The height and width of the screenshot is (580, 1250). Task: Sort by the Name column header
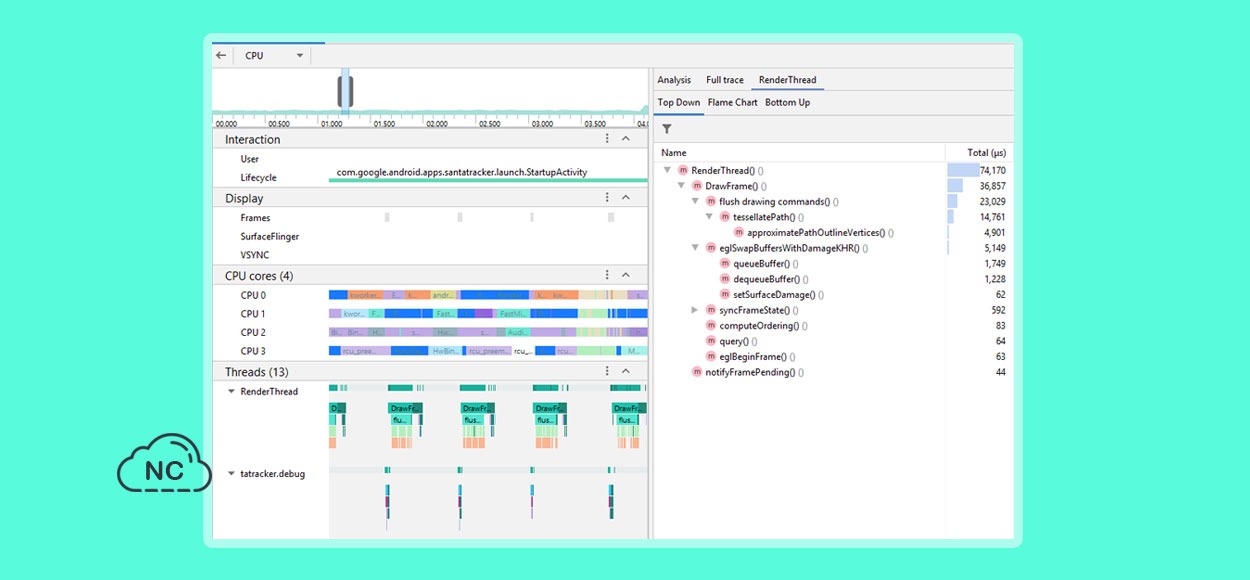(674, 152)
